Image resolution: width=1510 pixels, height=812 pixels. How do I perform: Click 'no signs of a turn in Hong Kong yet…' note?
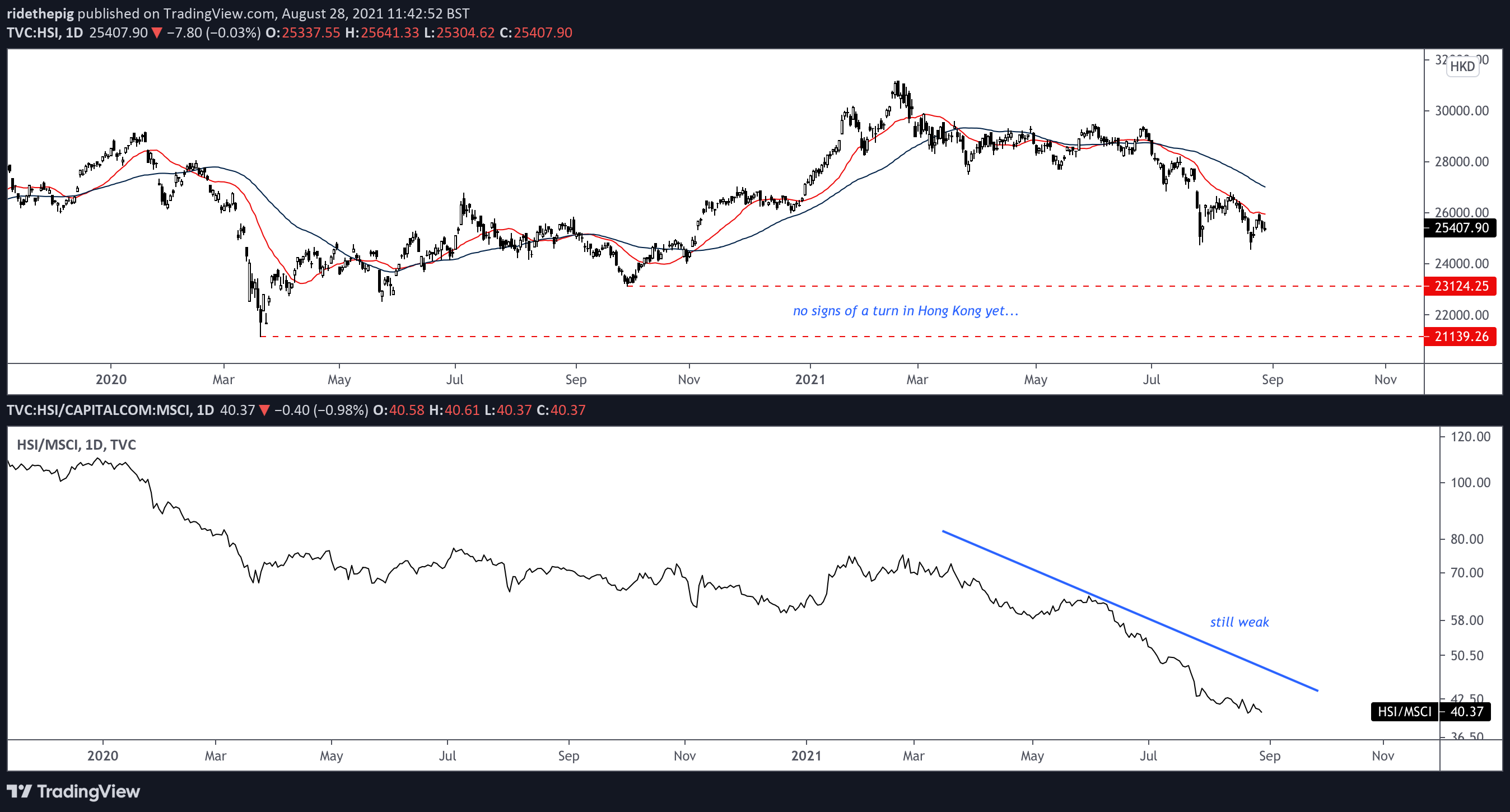906,311
